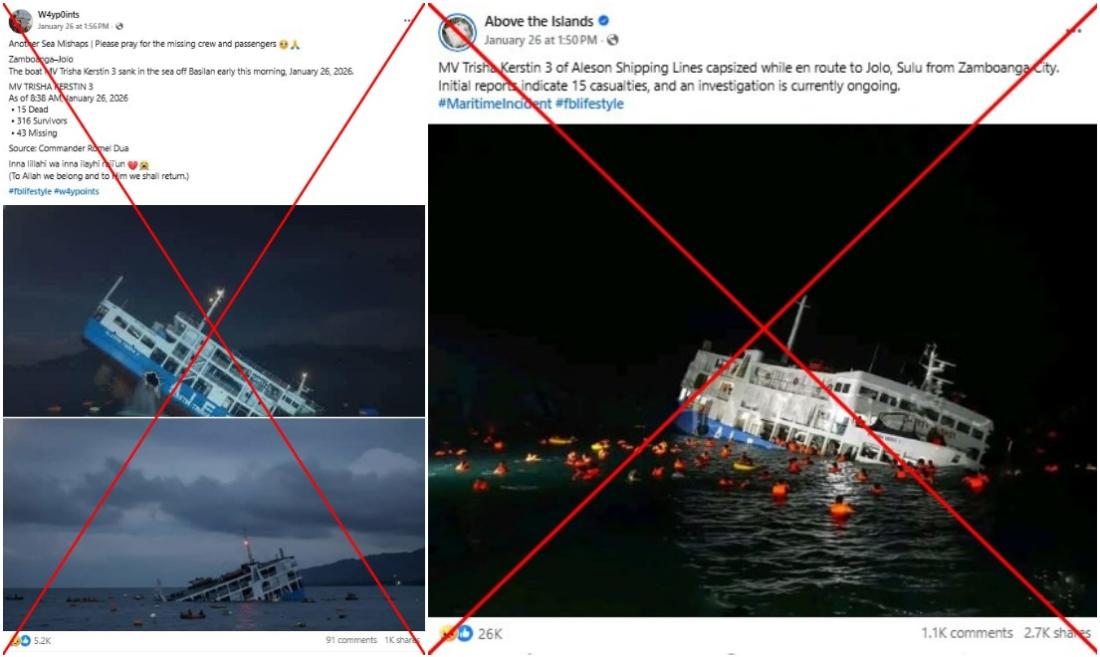Viewport: 1100px width, 657px height.
Task: Click the #MaritimeIncident hashtag
Action: point(495,104)
